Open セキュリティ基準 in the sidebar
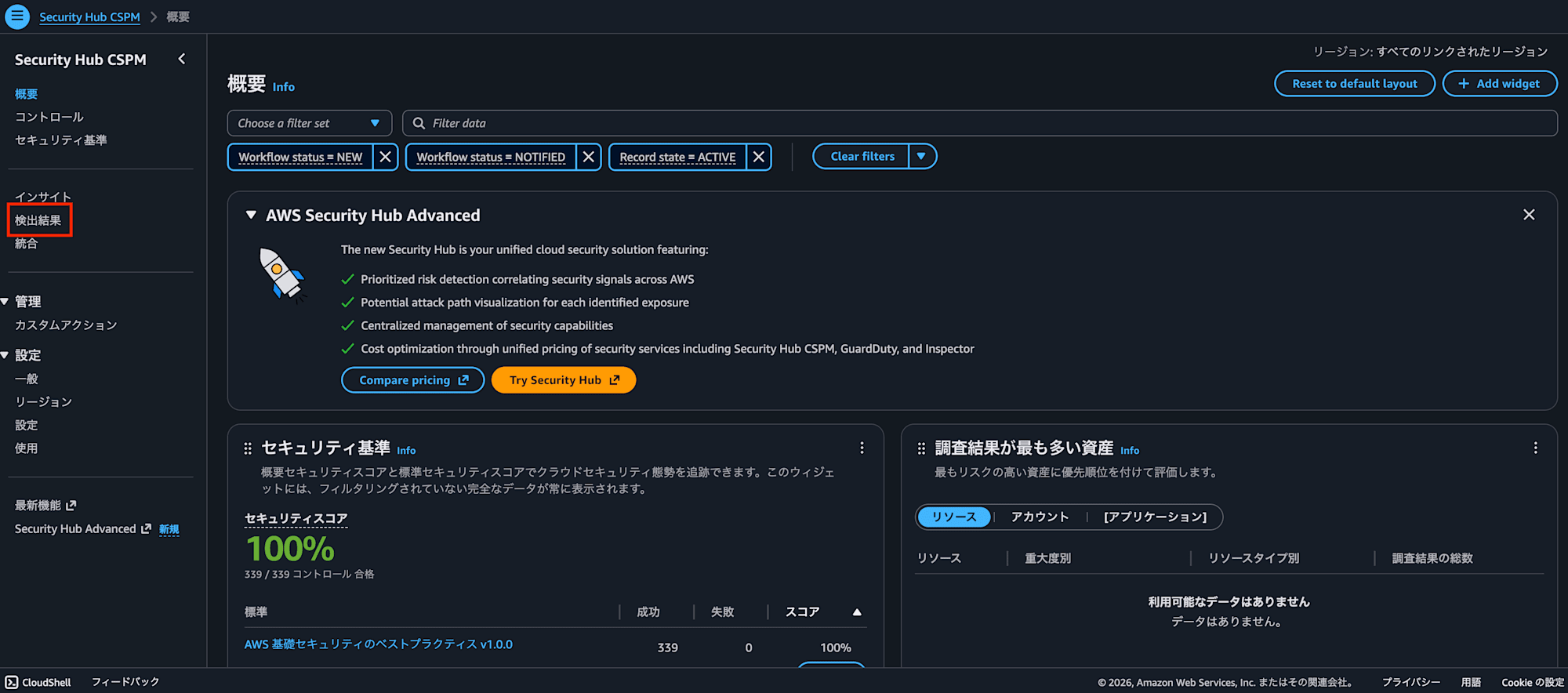This screenshot has width=1568, height=693. coord(61,140)
